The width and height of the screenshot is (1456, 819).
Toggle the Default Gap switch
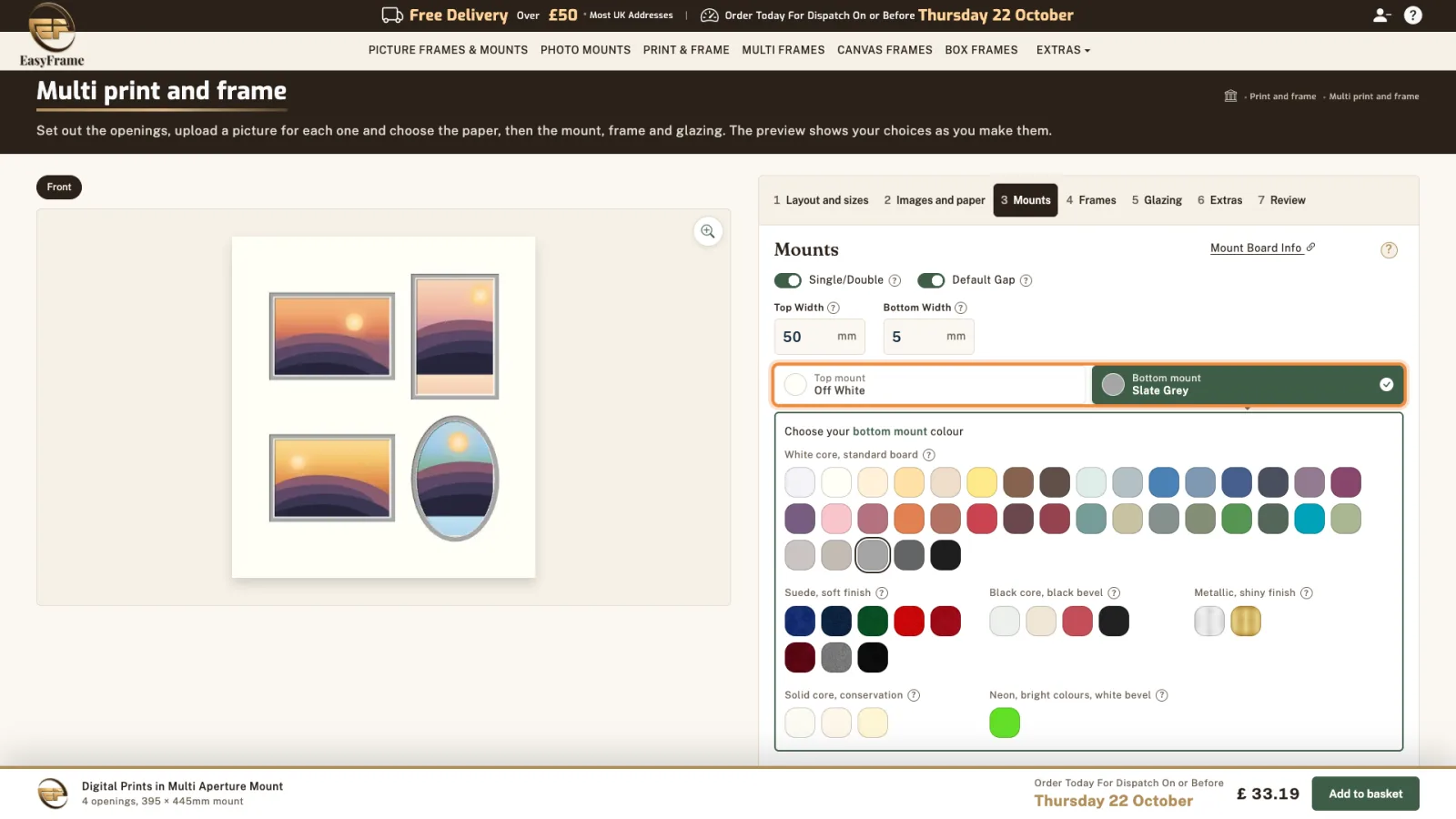click(x=931, y=280)
